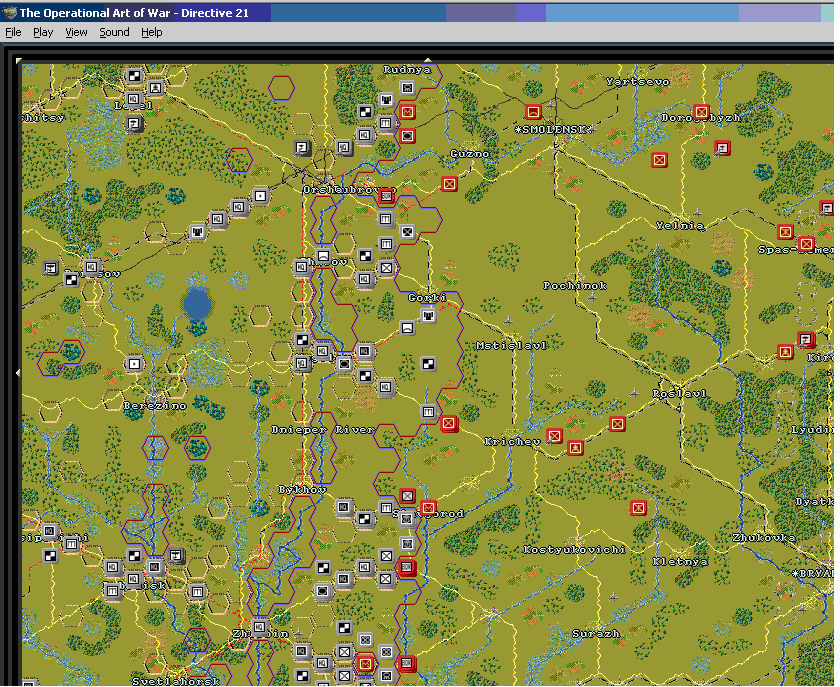840x687 pixels.
Task: Click the application icon in the title bar
Action: [9, 13]
